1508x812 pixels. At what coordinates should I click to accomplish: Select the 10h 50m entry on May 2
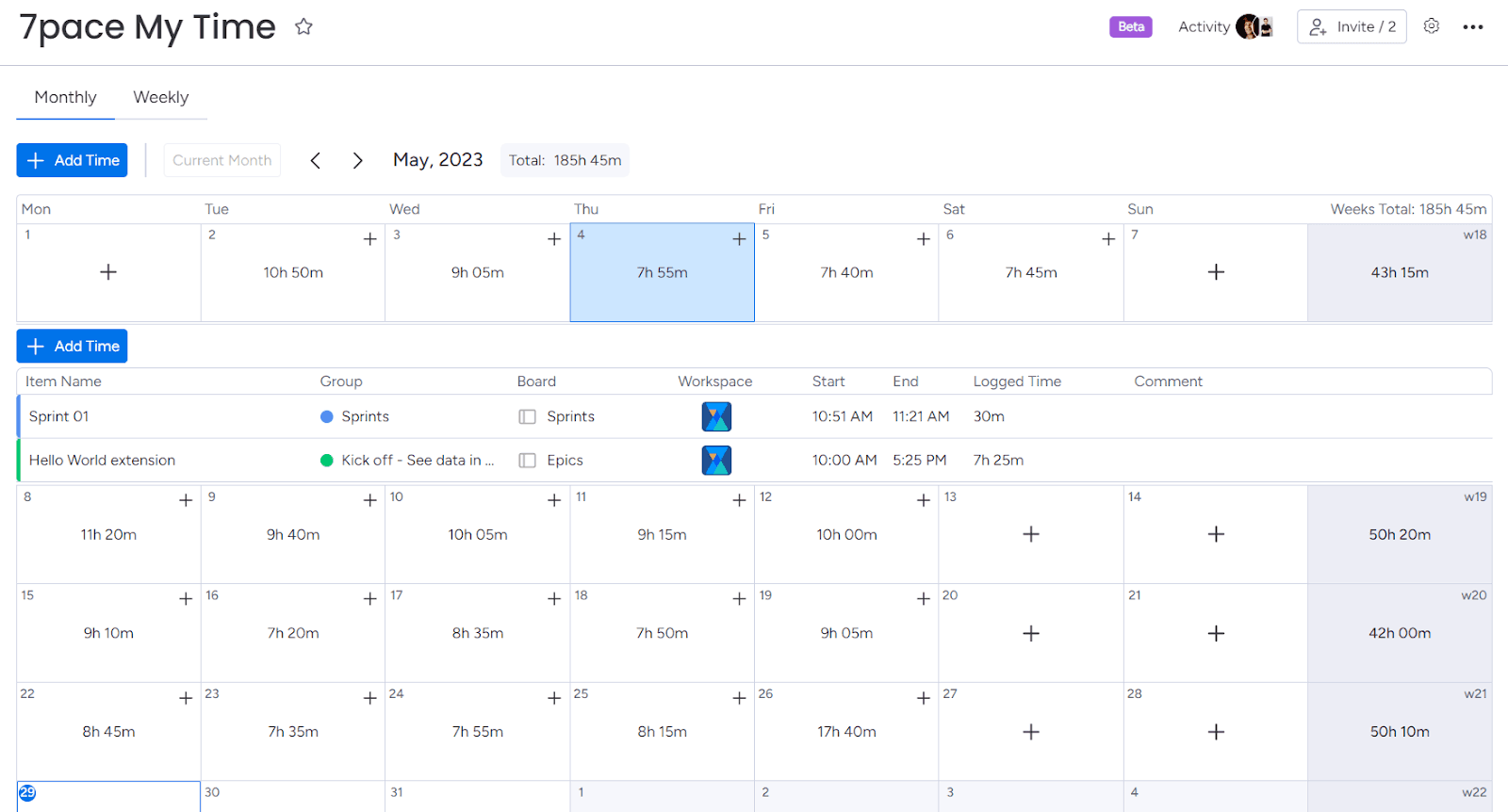(293, 272)
